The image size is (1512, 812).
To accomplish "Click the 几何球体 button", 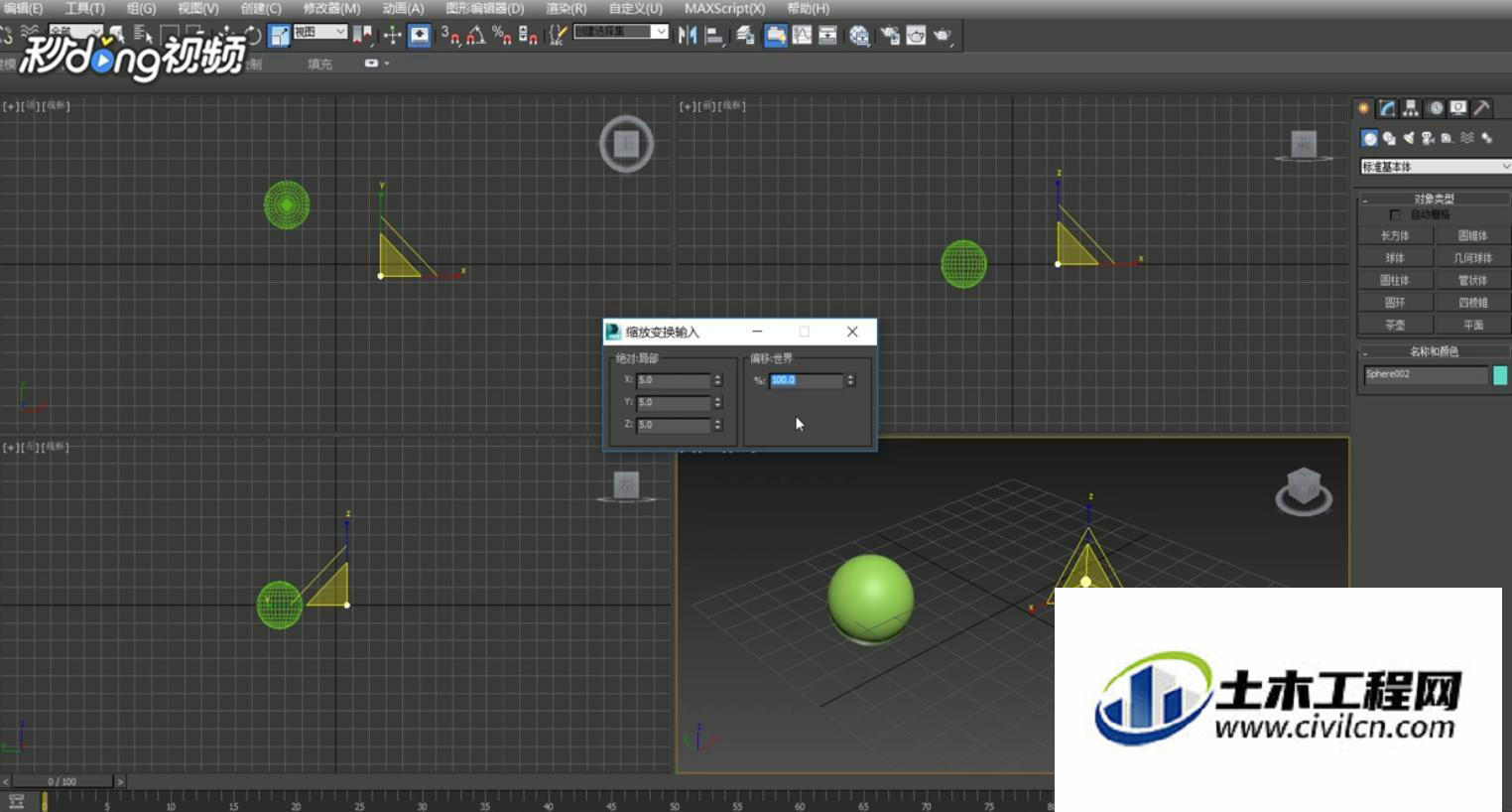I will tap(1472, 258).
